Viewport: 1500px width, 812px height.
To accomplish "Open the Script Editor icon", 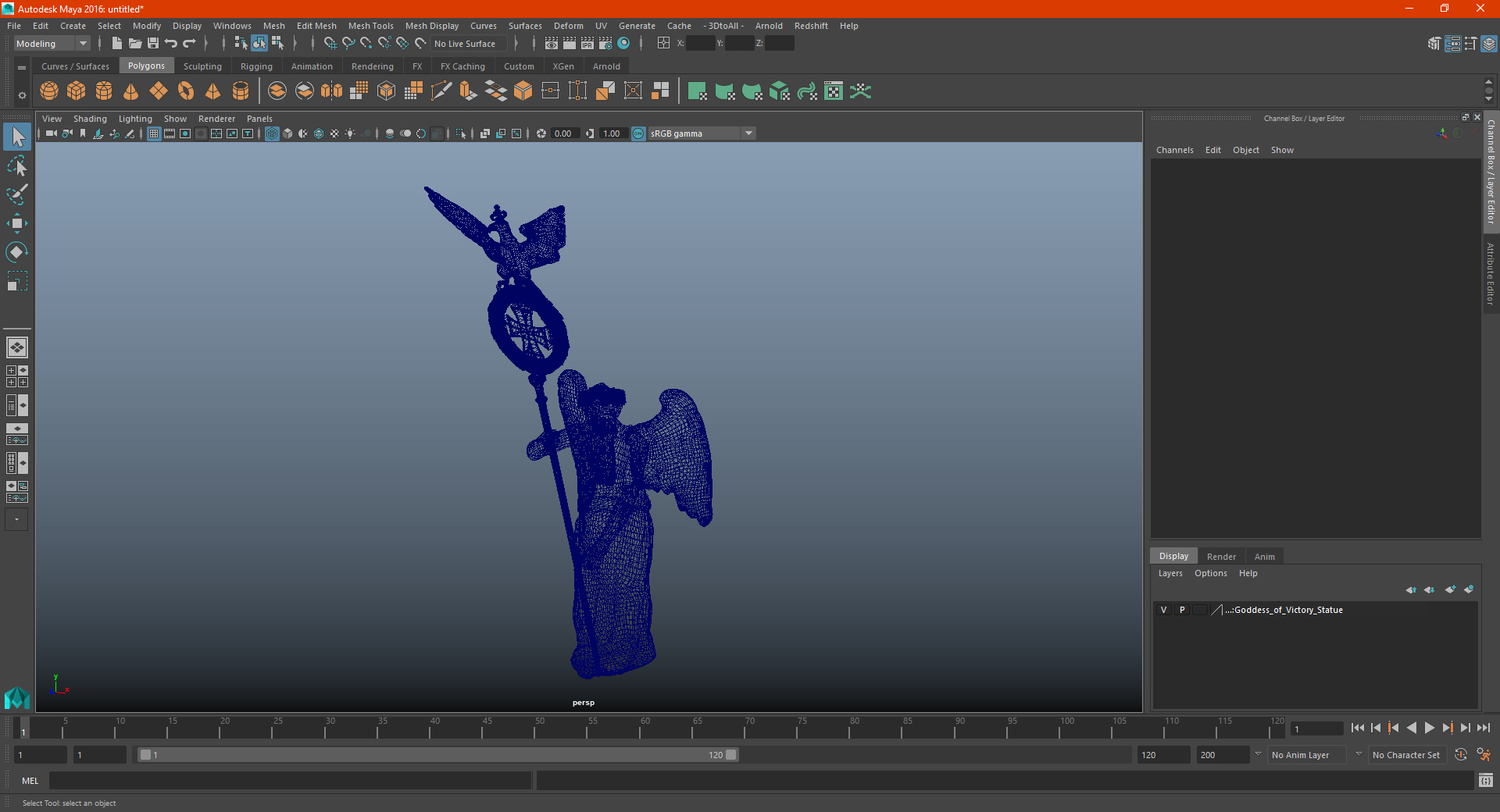I will (1486, 780).
